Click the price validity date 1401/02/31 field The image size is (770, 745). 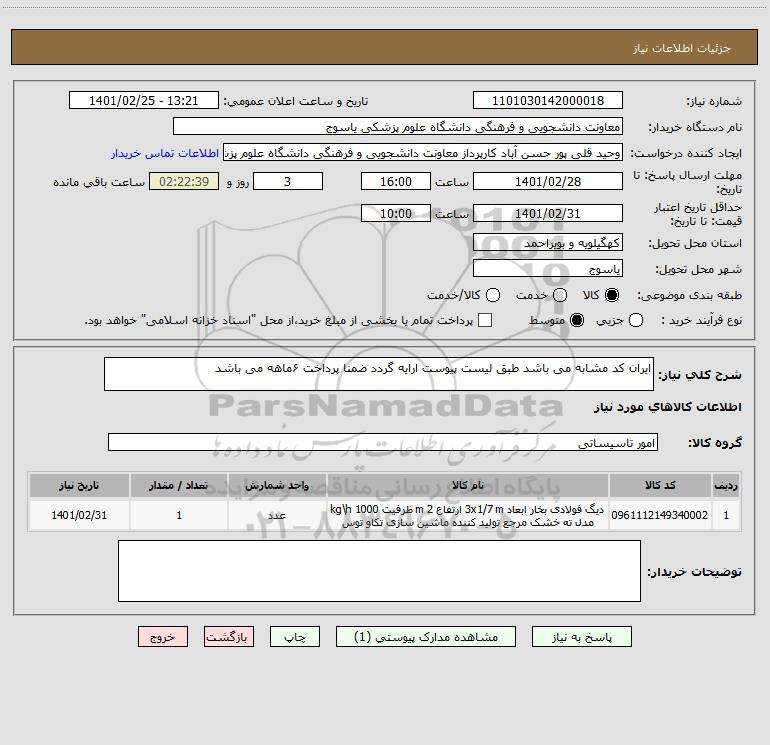click(x=548, y=213)
